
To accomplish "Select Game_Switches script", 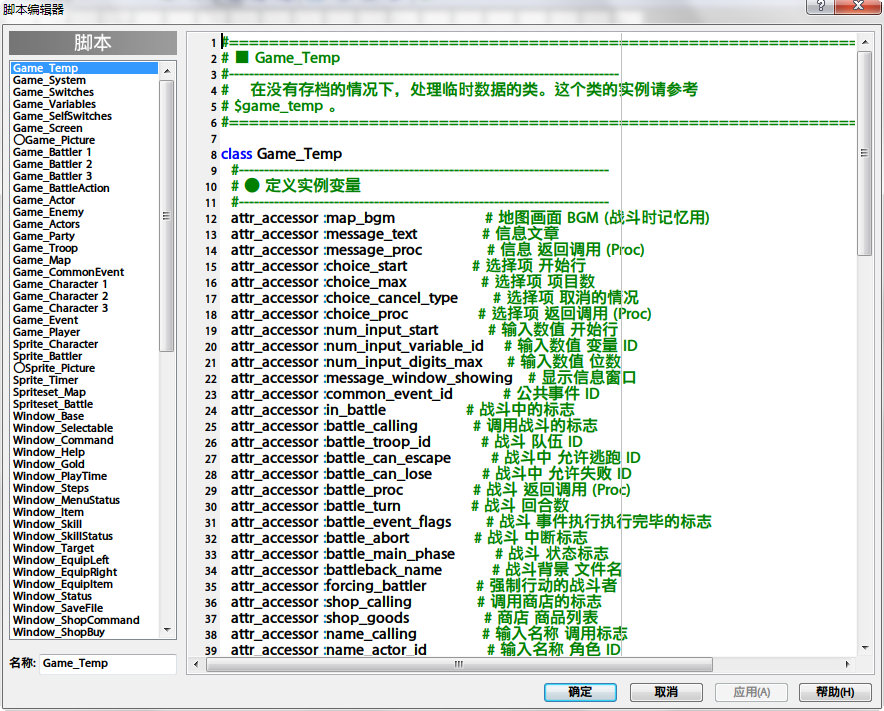I will pos(54,92).
